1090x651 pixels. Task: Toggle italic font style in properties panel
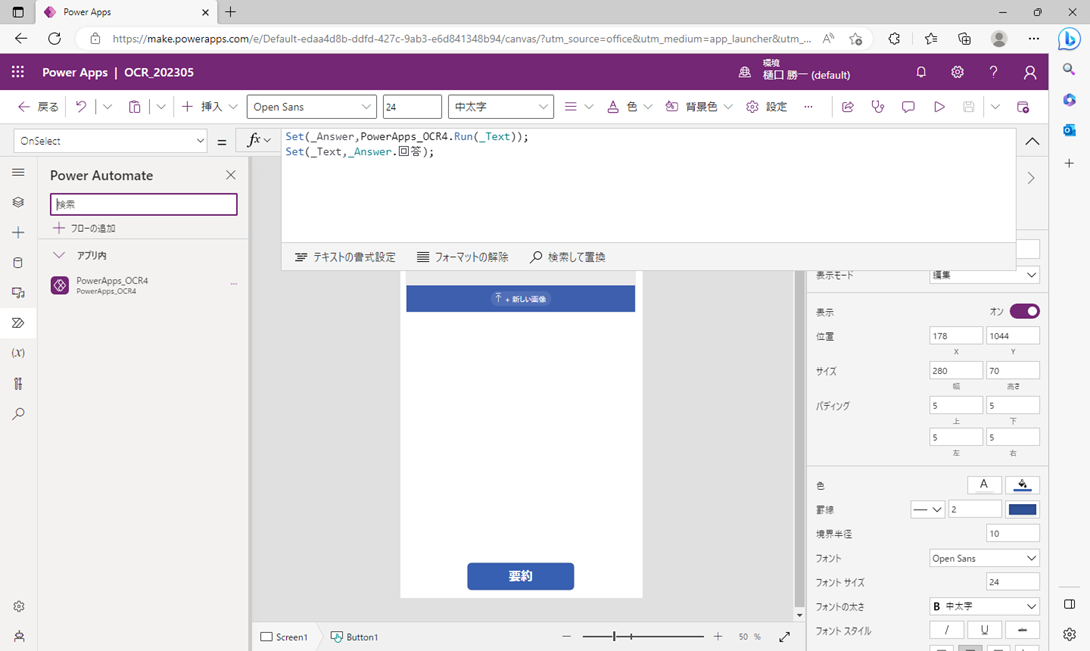[x=947, y=630]
